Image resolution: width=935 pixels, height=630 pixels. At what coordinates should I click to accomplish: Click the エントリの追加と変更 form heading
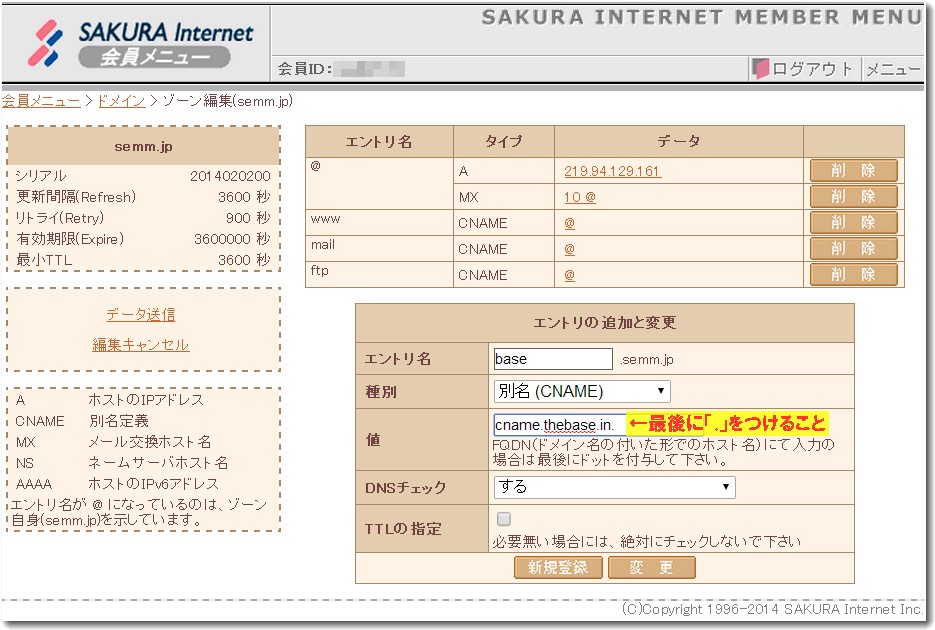605,322
